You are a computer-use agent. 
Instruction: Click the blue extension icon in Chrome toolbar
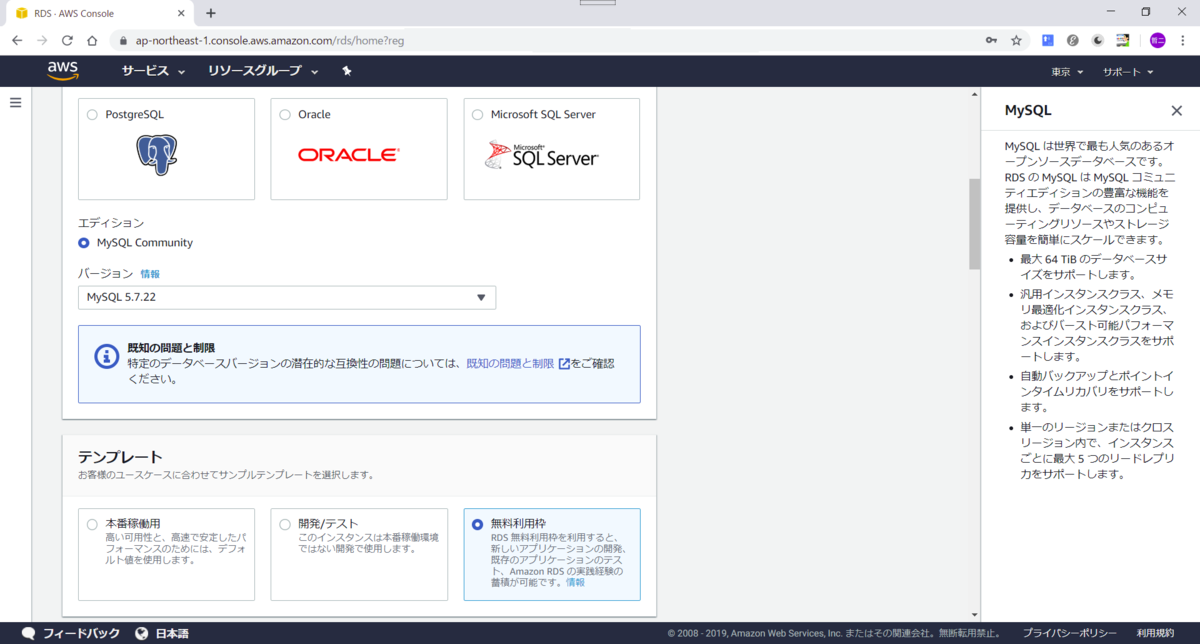point(1047,40)
